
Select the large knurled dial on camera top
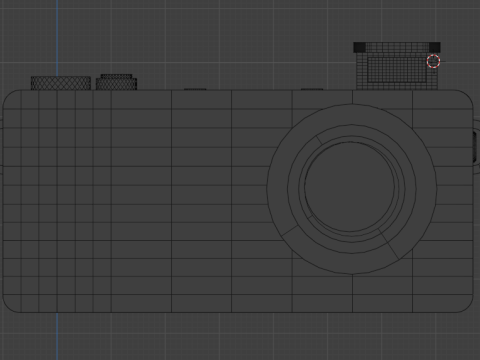pos(61,83)
